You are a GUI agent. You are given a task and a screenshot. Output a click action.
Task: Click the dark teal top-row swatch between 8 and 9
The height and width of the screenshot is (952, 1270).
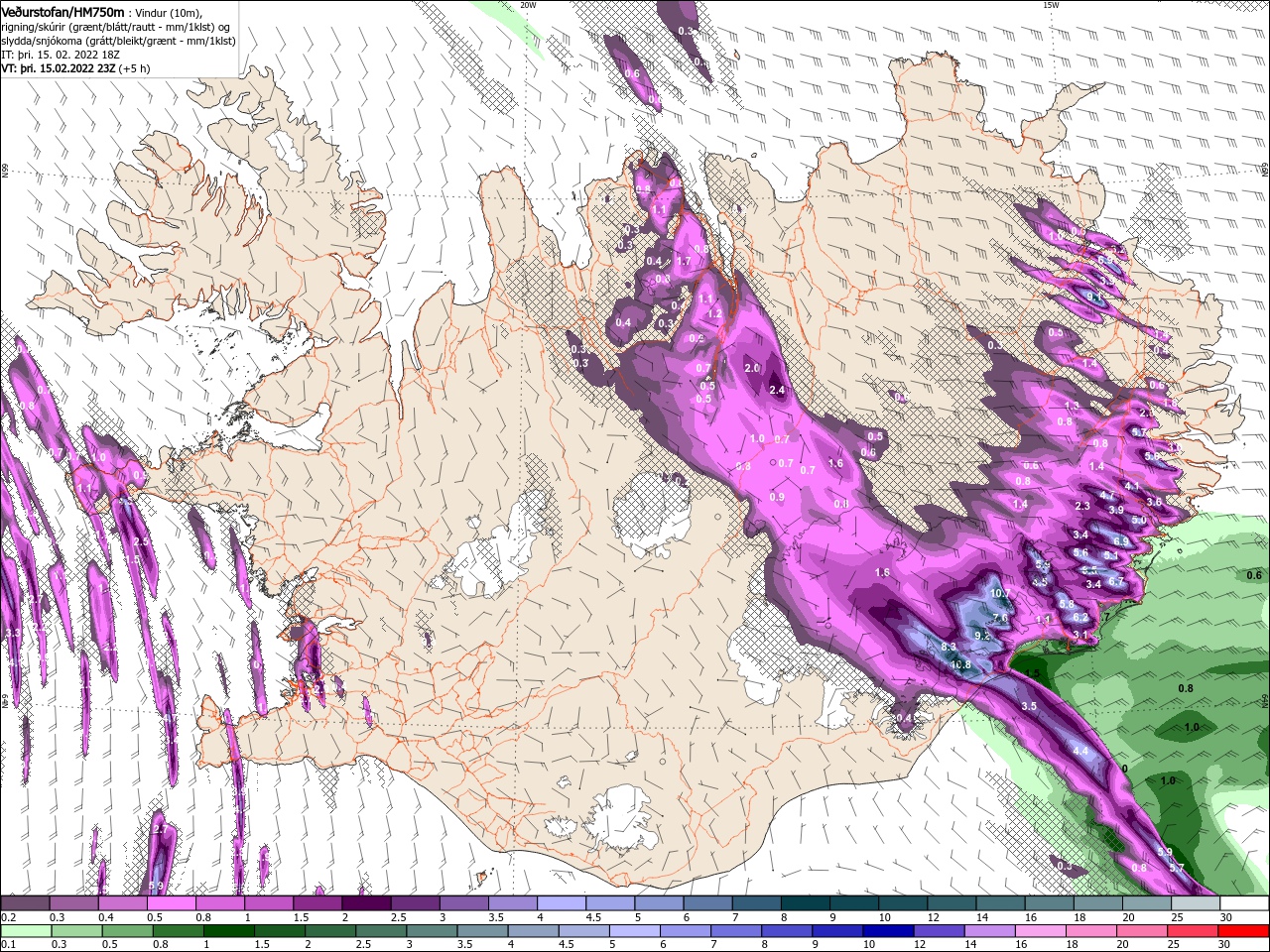806,903
